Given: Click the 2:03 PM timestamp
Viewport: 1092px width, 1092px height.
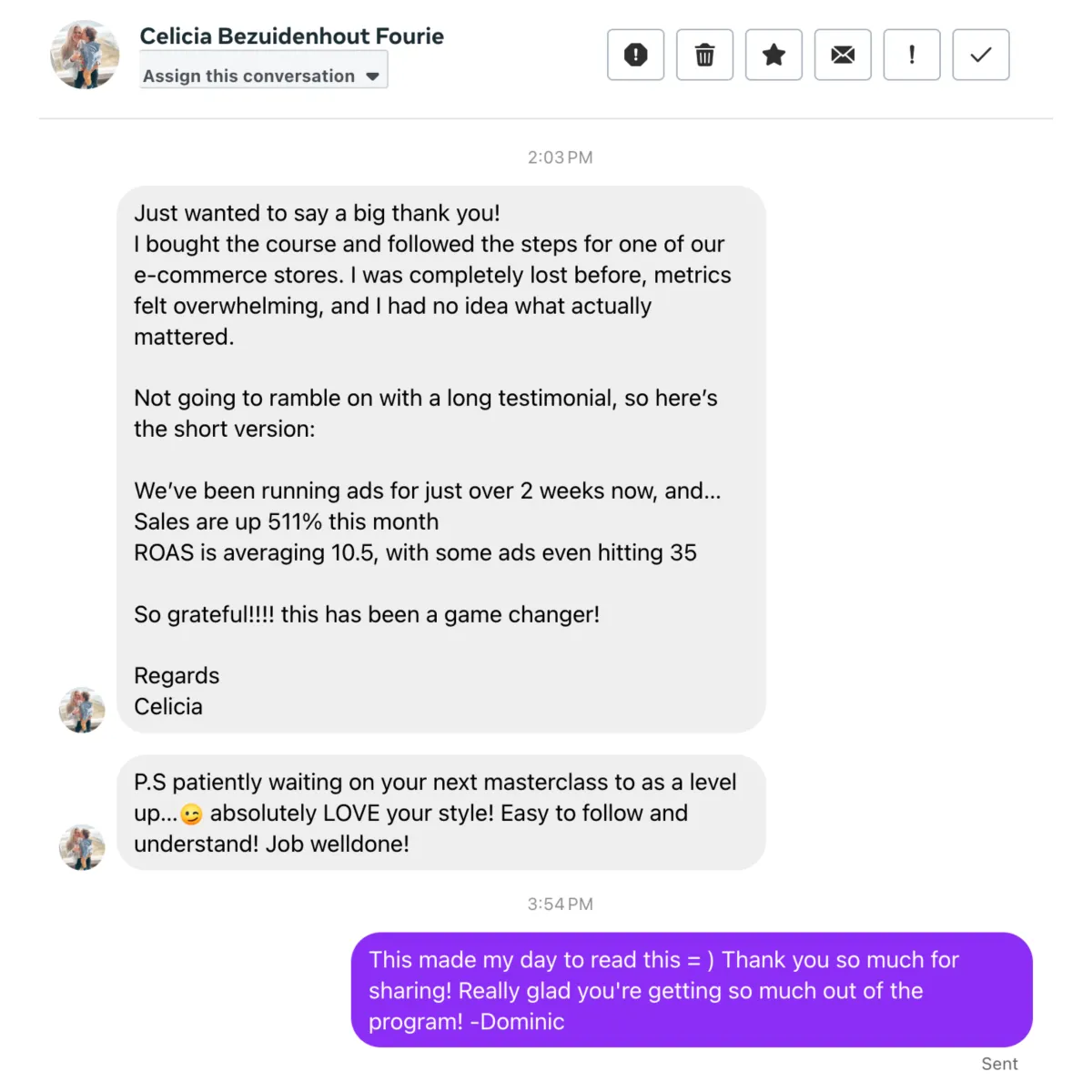Looking at the screenshot, I should (561, 157).
